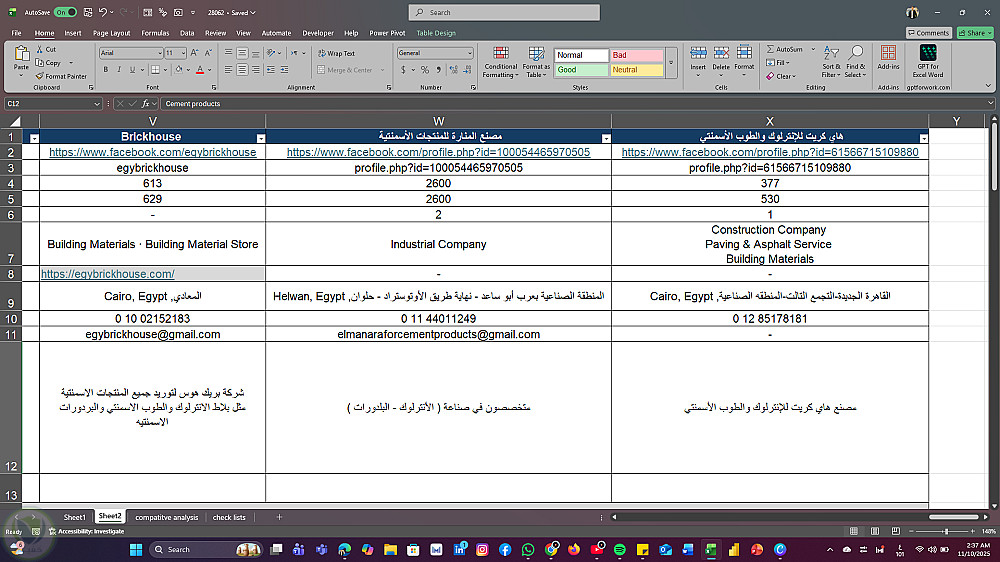Click the Share button
The image size is (1000, 562).
[x=974, y=33]
